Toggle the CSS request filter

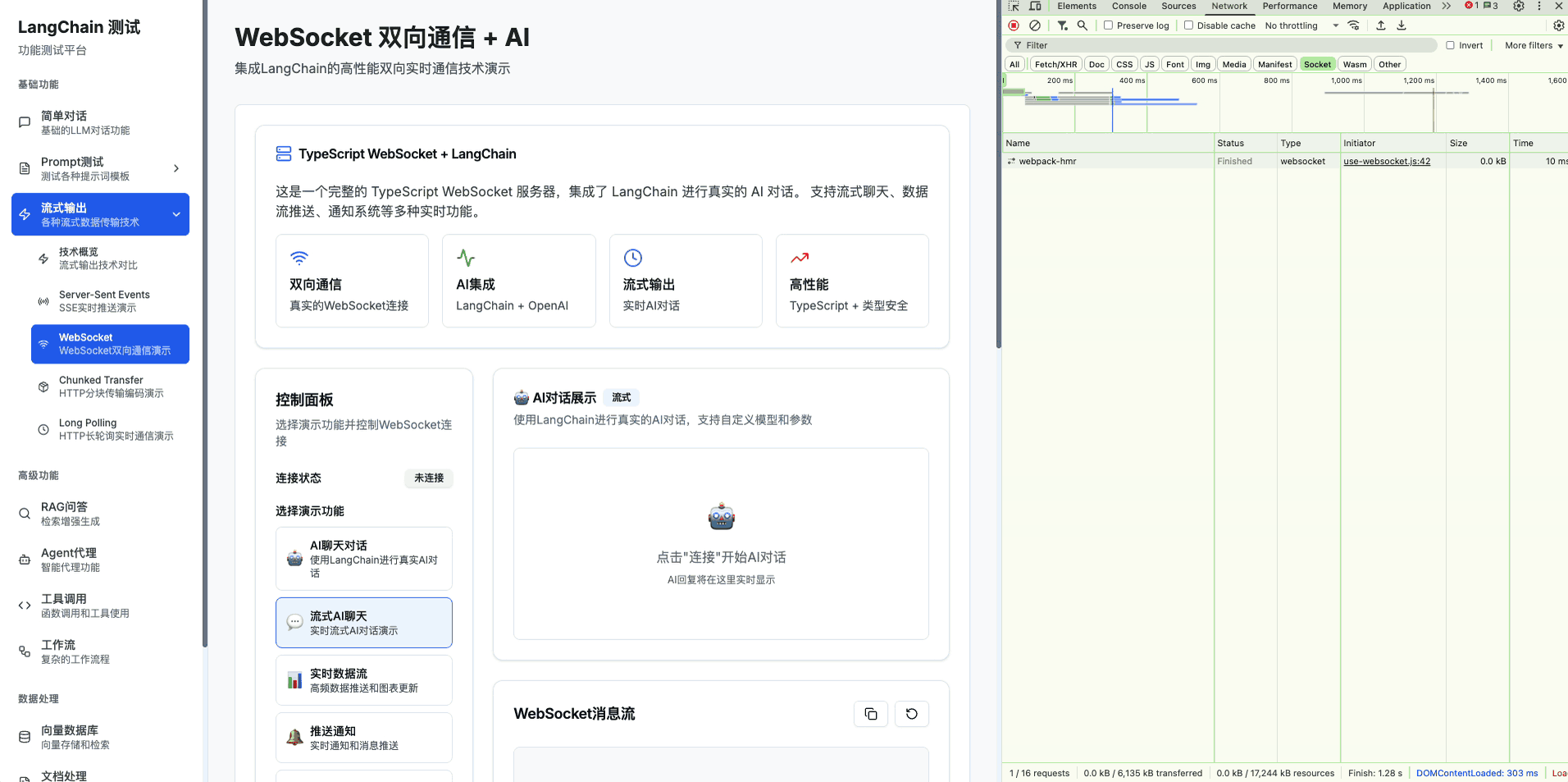tap(1124, 64)
